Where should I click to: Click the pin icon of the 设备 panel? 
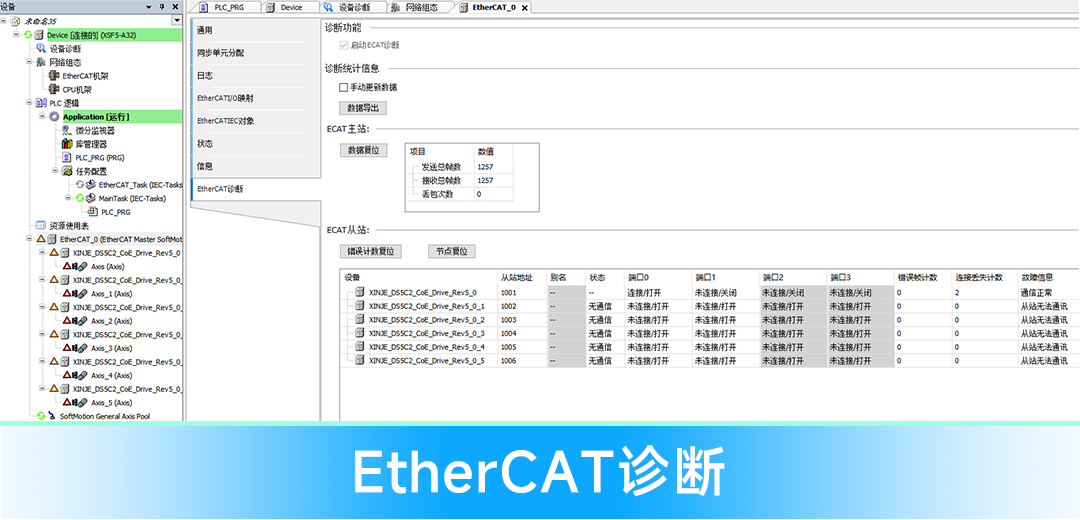click(x=162, y=6)
